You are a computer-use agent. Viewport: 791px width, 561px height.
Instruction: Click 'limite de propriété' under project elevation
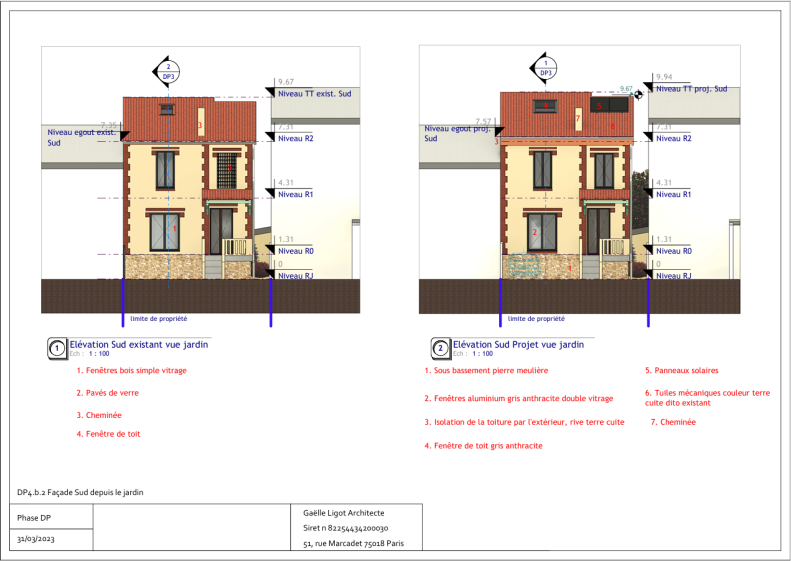536,319
